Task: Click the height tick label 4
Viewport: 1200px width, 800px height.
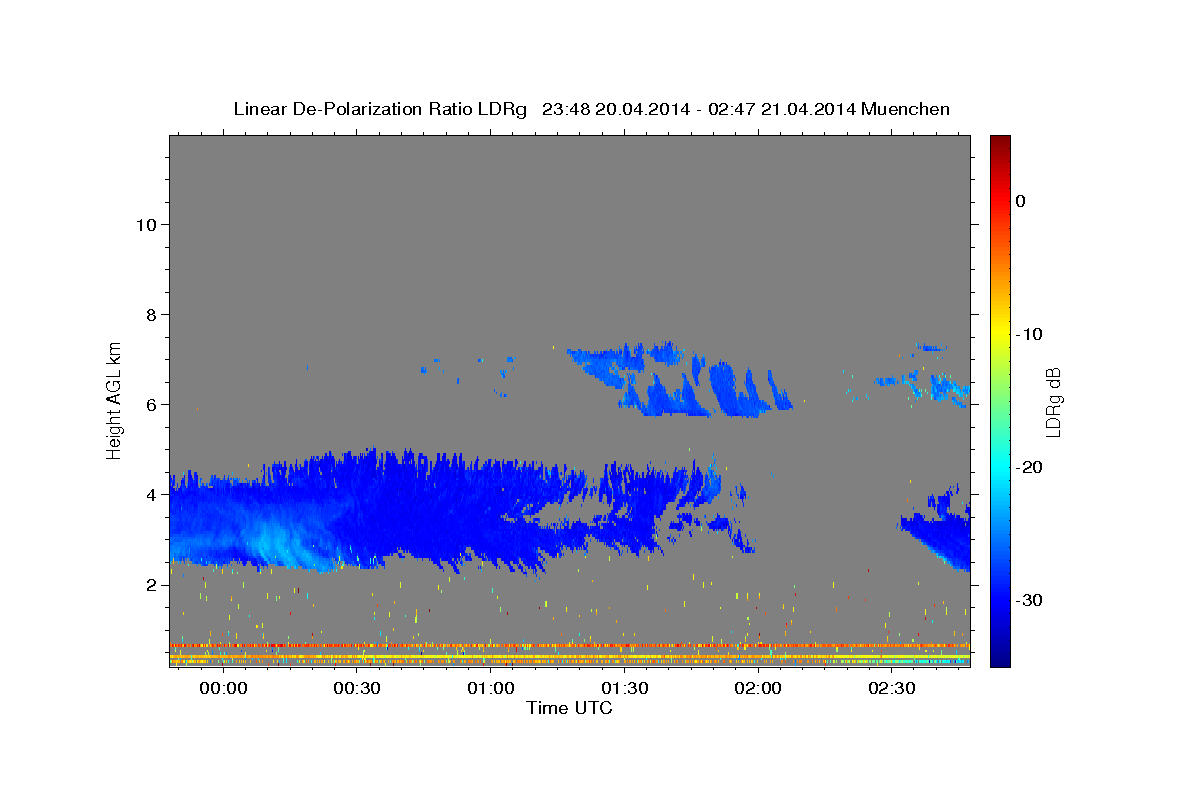Action: pyautogui.click(x=151, y=494)
